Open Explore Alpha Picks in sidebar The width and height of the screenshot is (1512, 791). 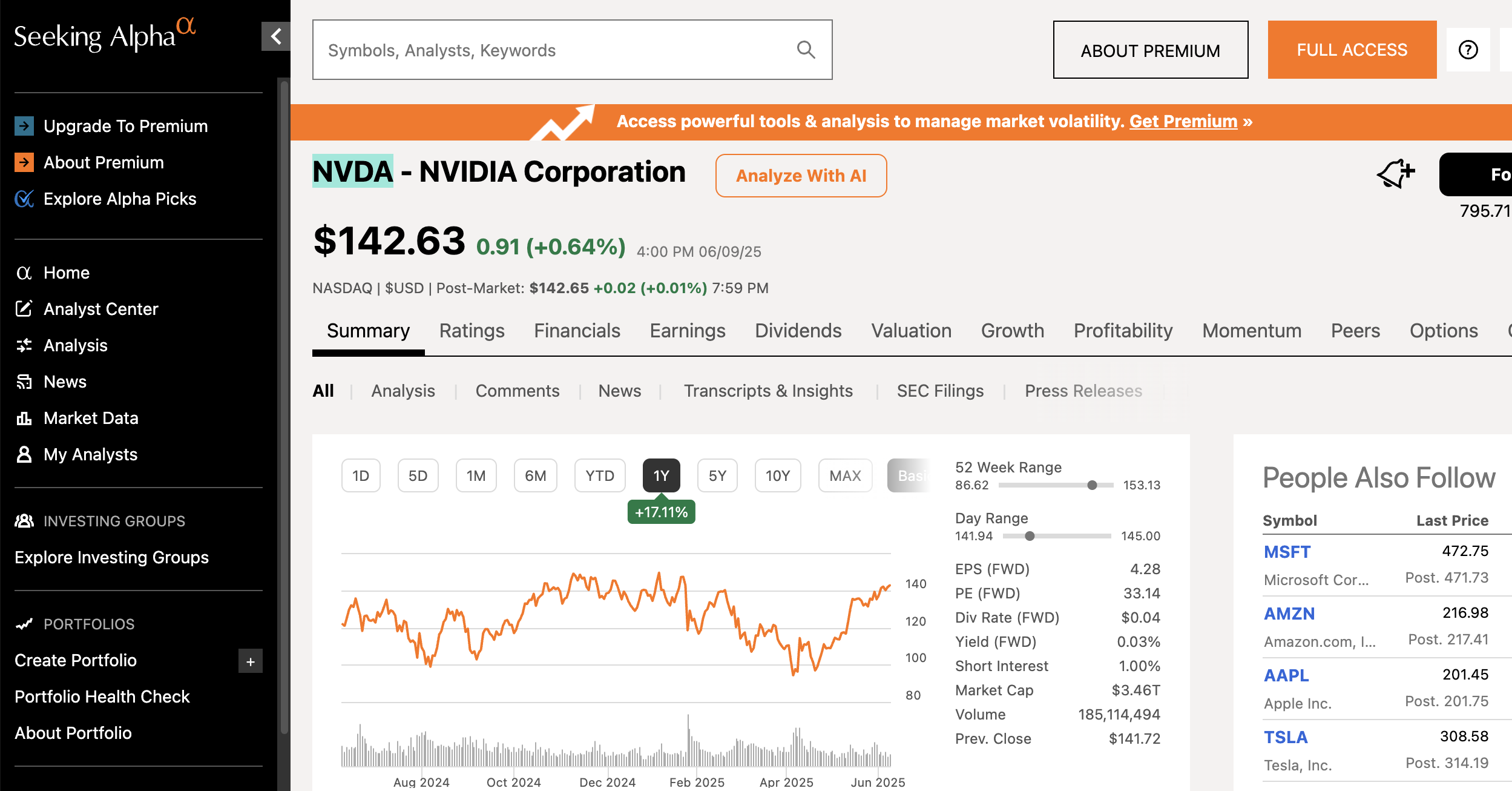(120, 199)
